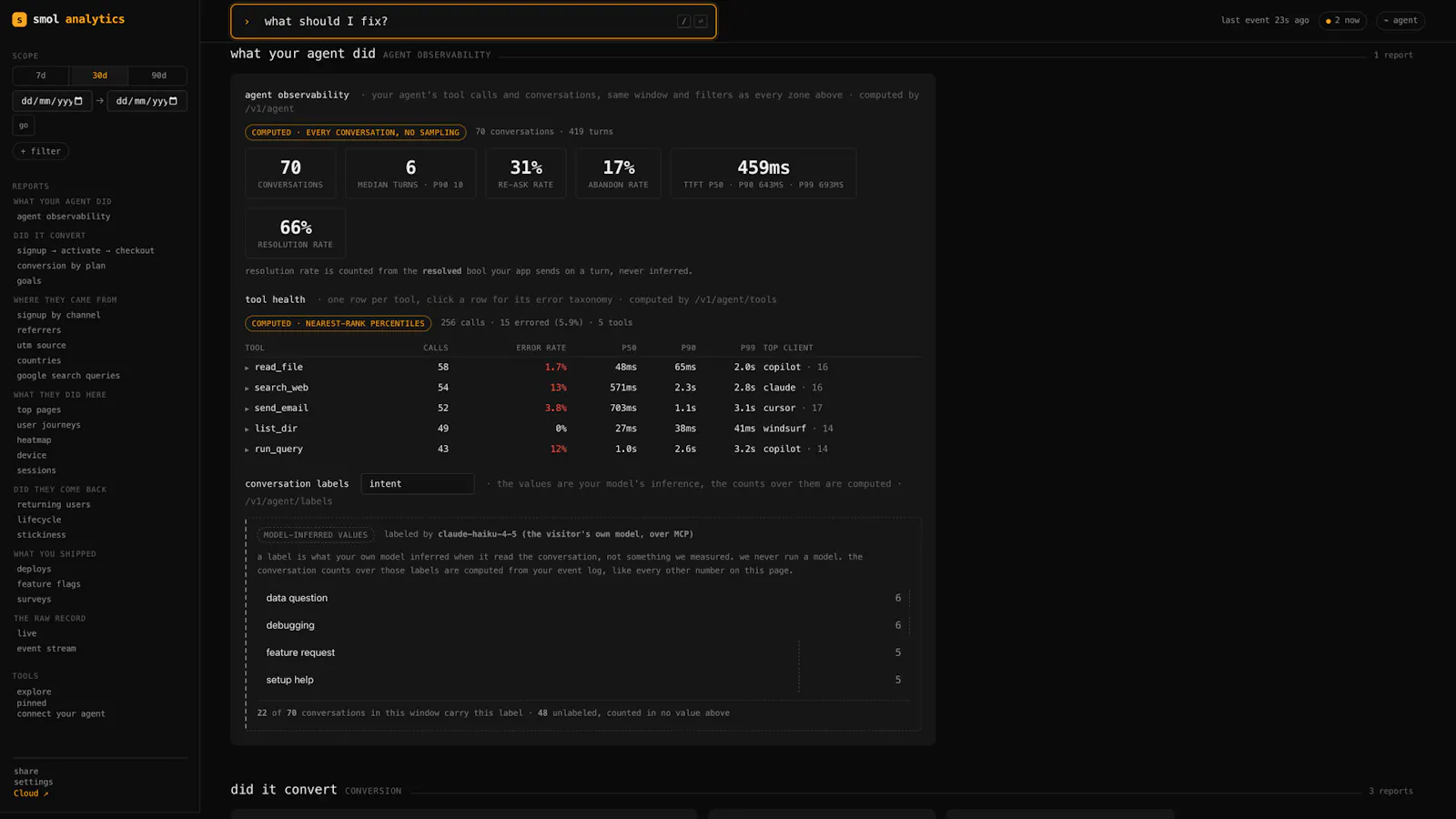Open conversion by plan report
This screenshot has width=1456, height=819.
(x=61, y=266)
